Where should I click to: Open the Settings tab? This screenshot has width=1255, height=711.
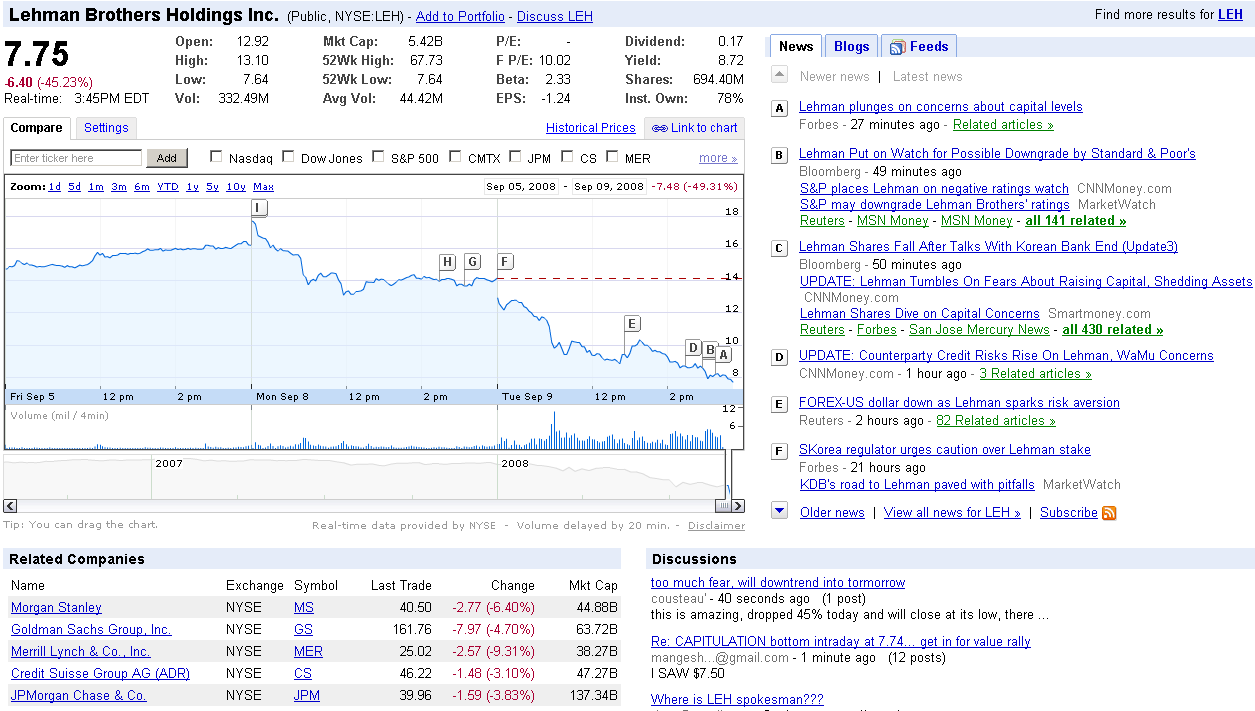click(x=106, y=128)
